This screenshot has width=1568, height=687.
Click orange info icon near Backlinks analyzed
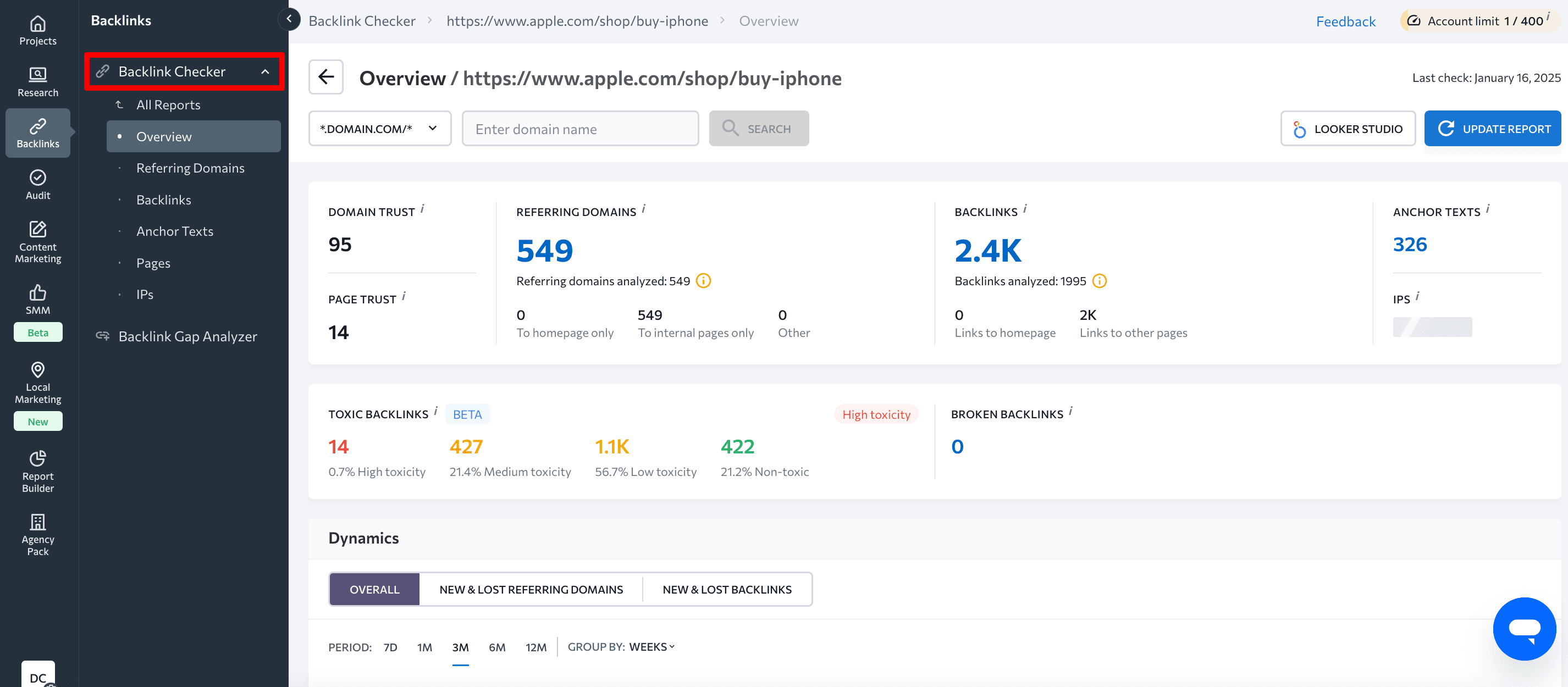point(1100,280)
